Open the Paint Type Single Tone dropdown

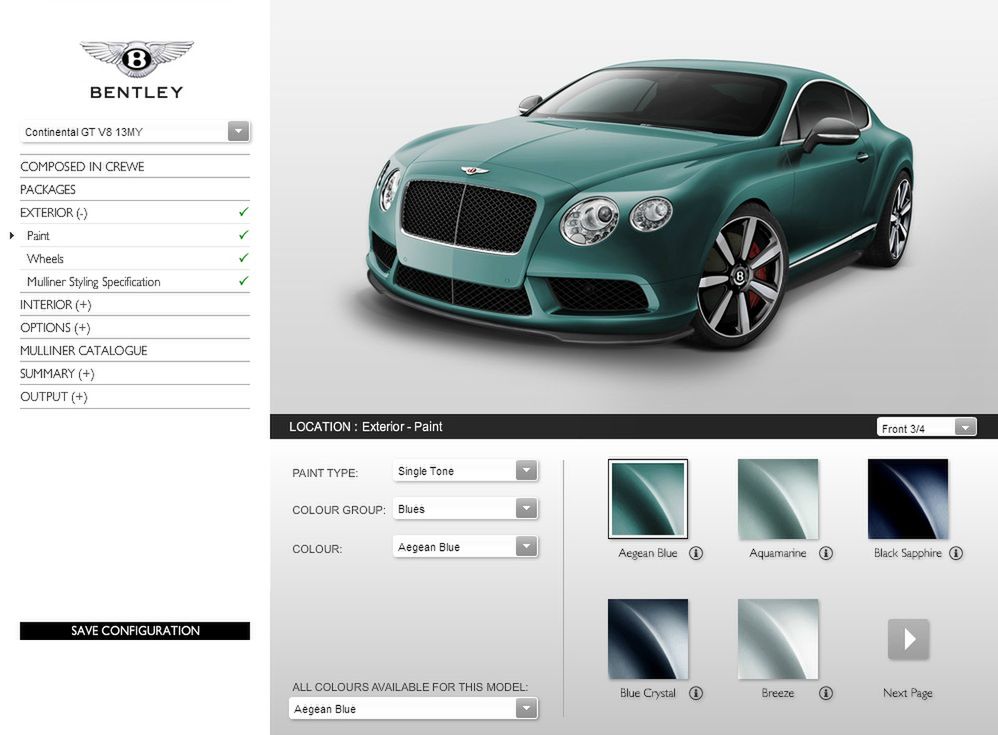[465, 471]
